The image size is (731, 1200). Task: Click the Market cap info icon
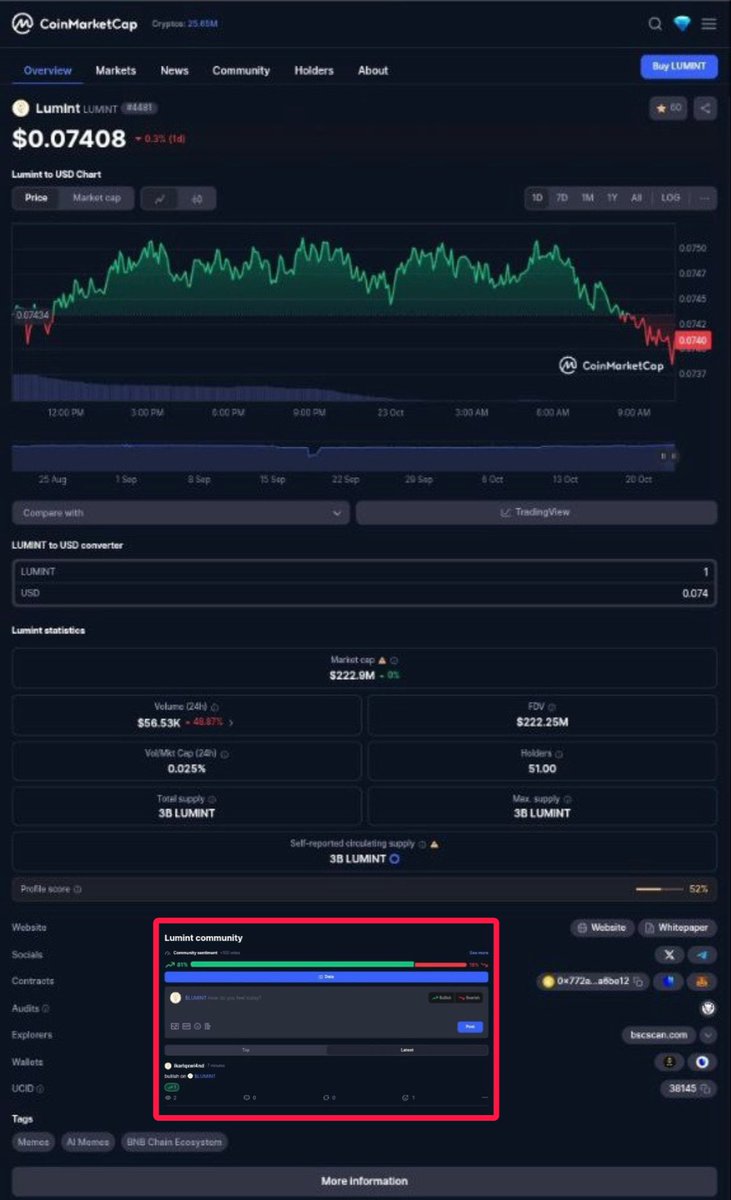[394, 661]
